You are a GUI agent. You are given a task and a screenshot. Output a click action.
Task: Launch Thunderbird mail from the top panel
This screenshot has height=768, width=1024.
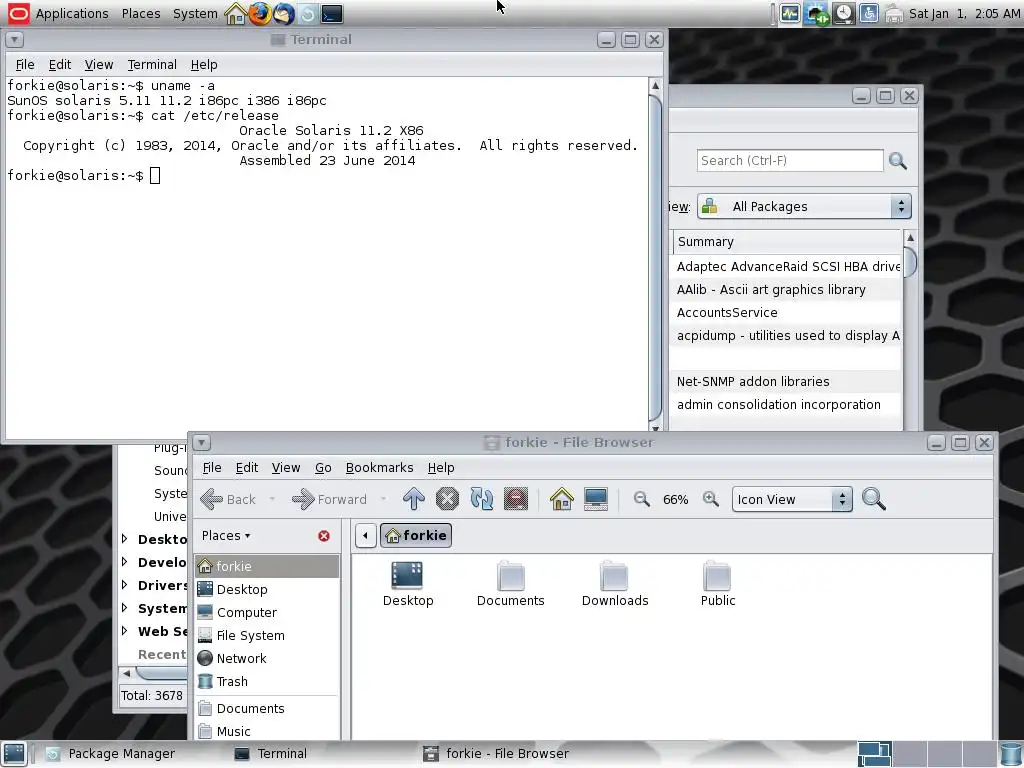(x=283, y=14)
